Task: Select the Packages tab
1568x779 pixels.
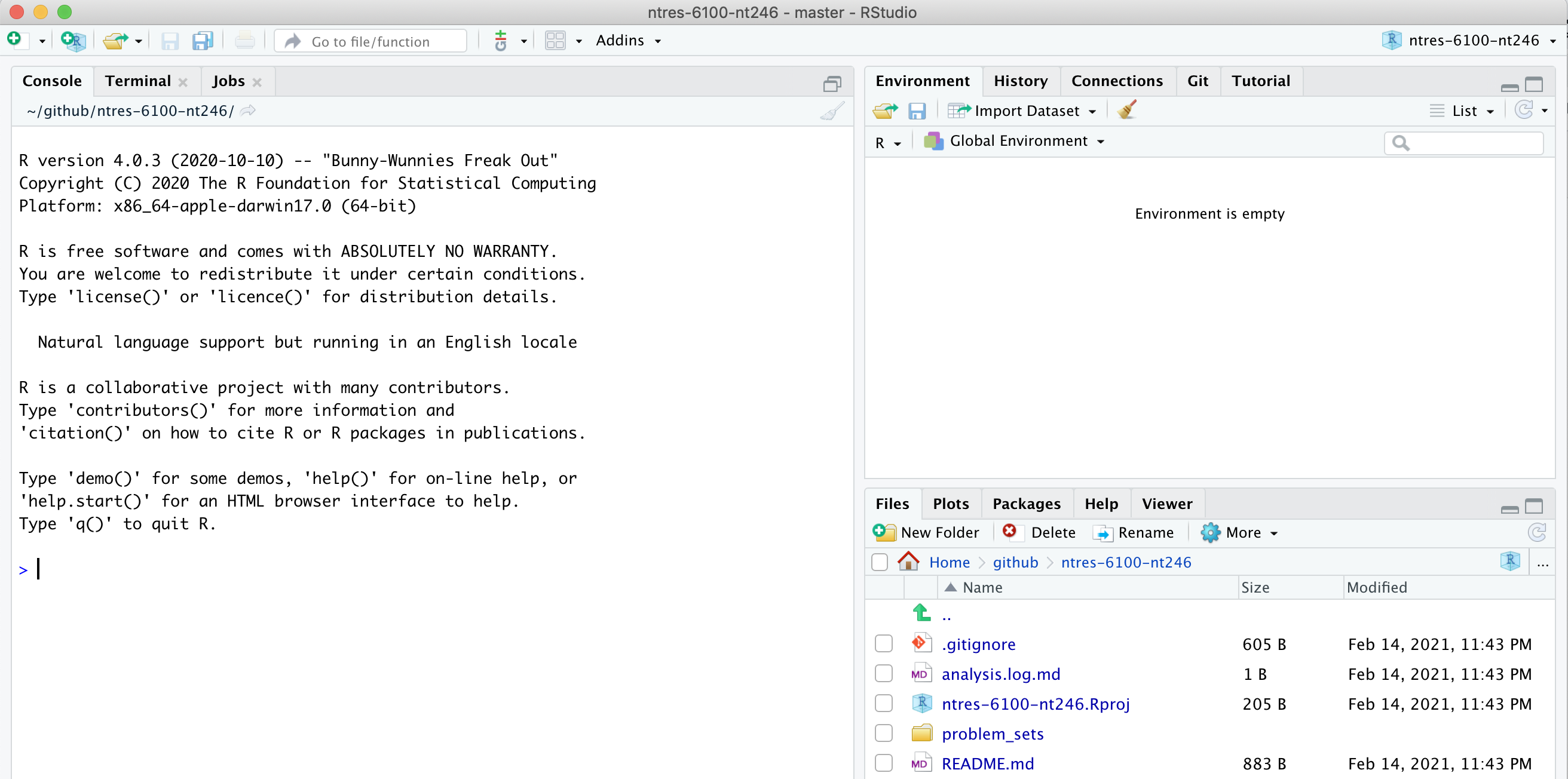Action: [1026, 504]
